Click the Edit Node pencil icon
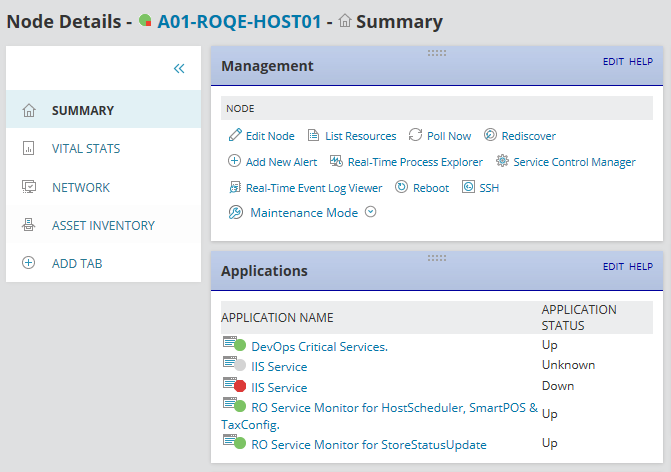The width and height of the screenshot is (671, 472). pos(236,136)
